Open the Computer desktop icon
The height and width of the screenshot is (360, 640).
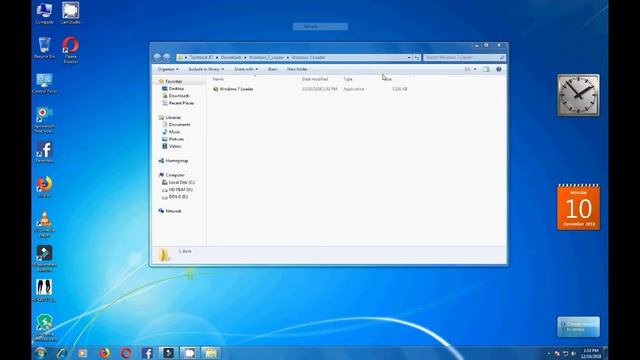tap(44, 13)
